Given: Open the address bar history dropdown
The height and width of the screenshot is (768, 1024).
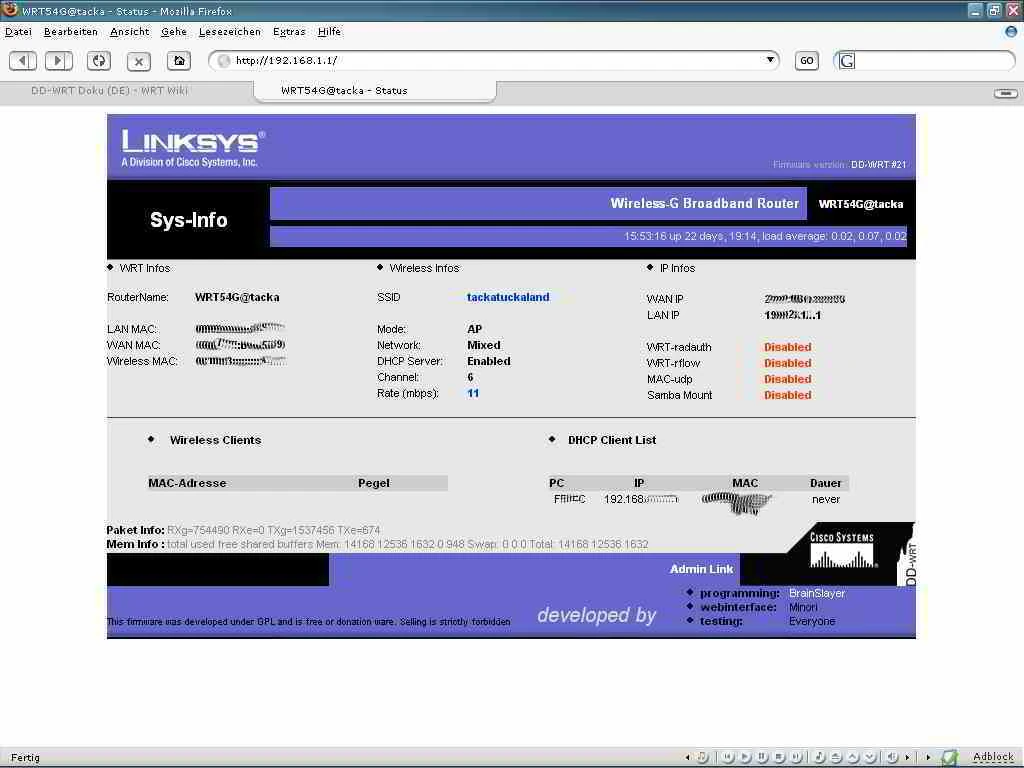Looking at the screenshot, I should 770,60.
